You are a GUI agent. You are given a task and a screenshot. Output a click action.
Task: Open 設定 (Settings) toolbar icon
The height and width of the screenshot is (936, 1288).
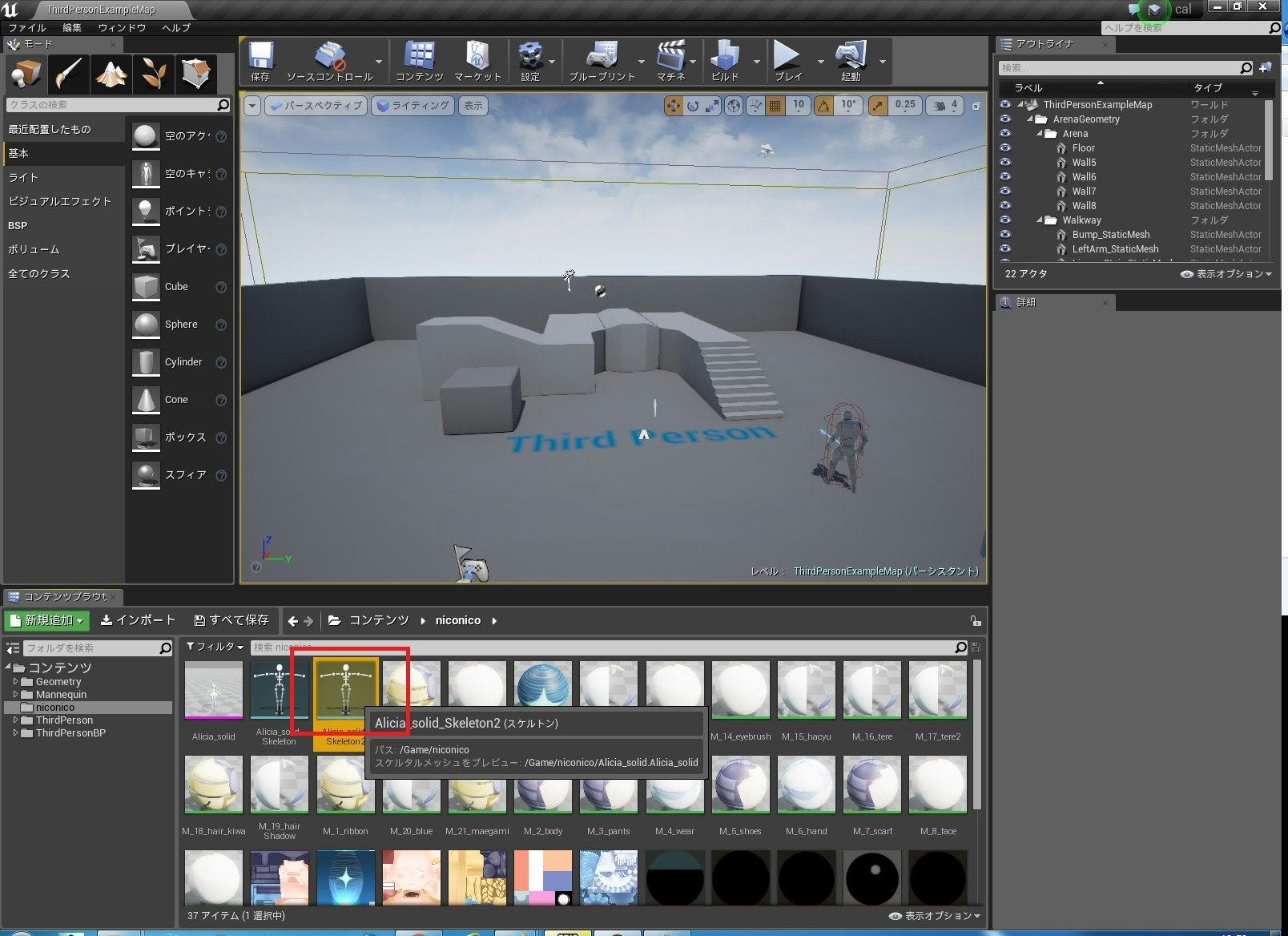530,61
